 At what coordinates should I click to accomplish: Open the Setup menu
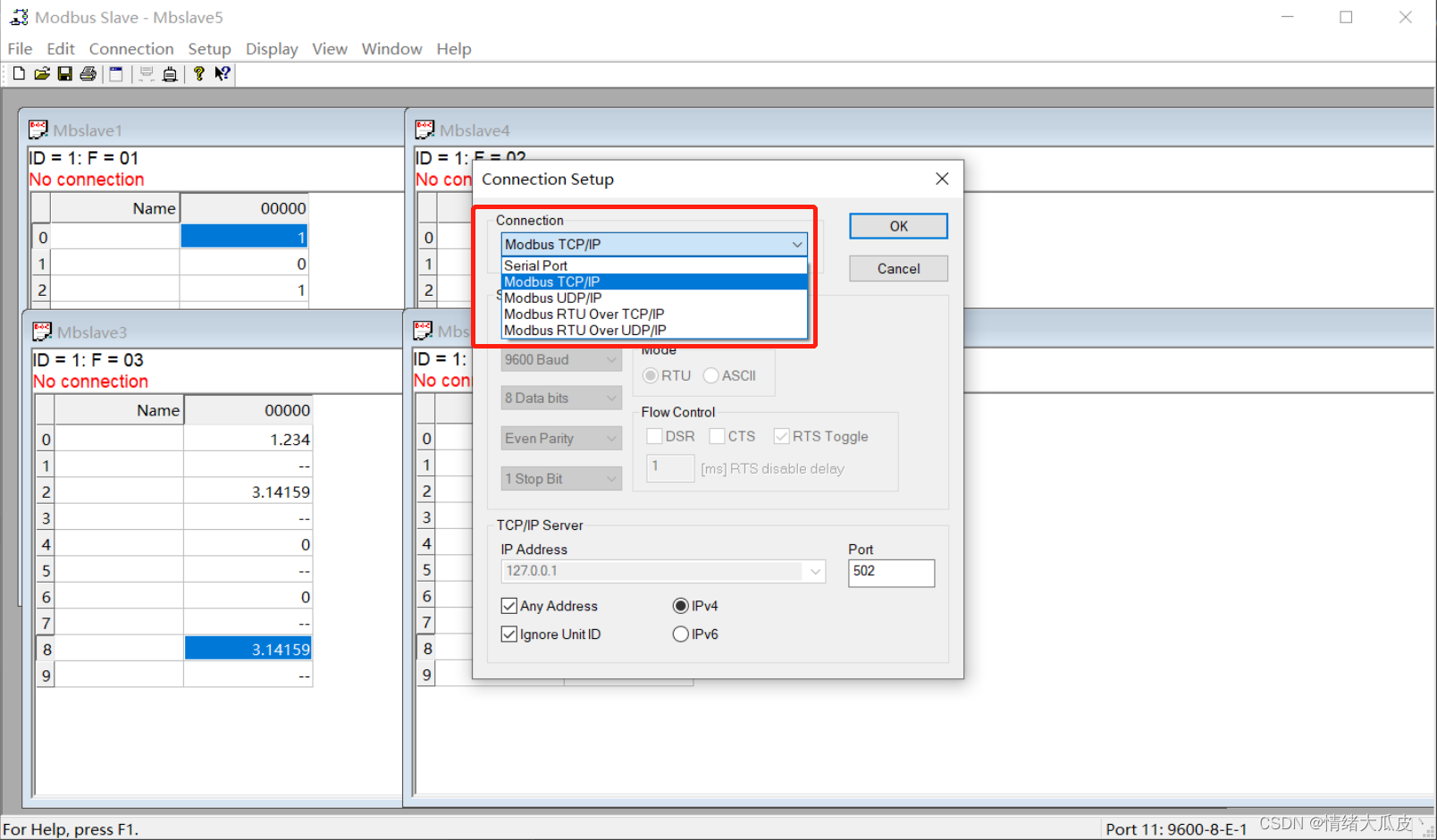[209, 48]
